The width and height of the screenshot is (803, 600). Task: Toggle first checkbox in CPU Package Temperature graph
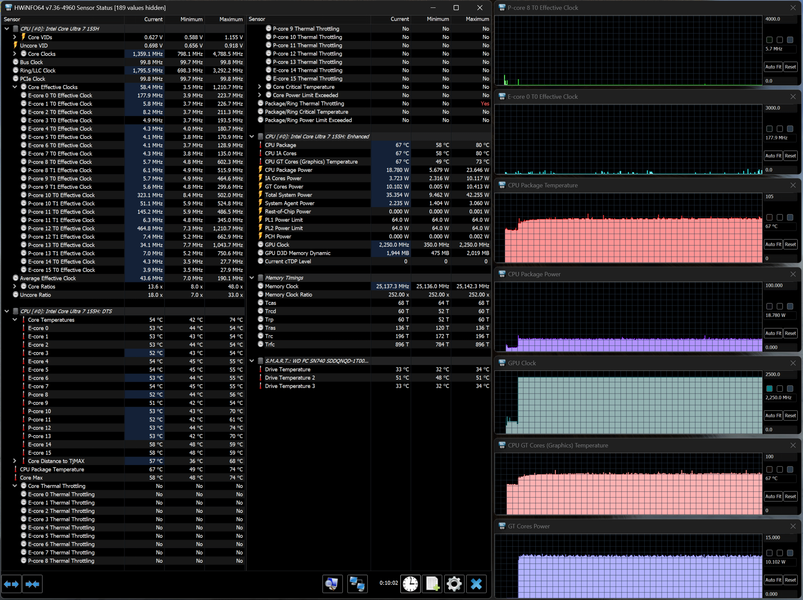click(x=769, y=218)
